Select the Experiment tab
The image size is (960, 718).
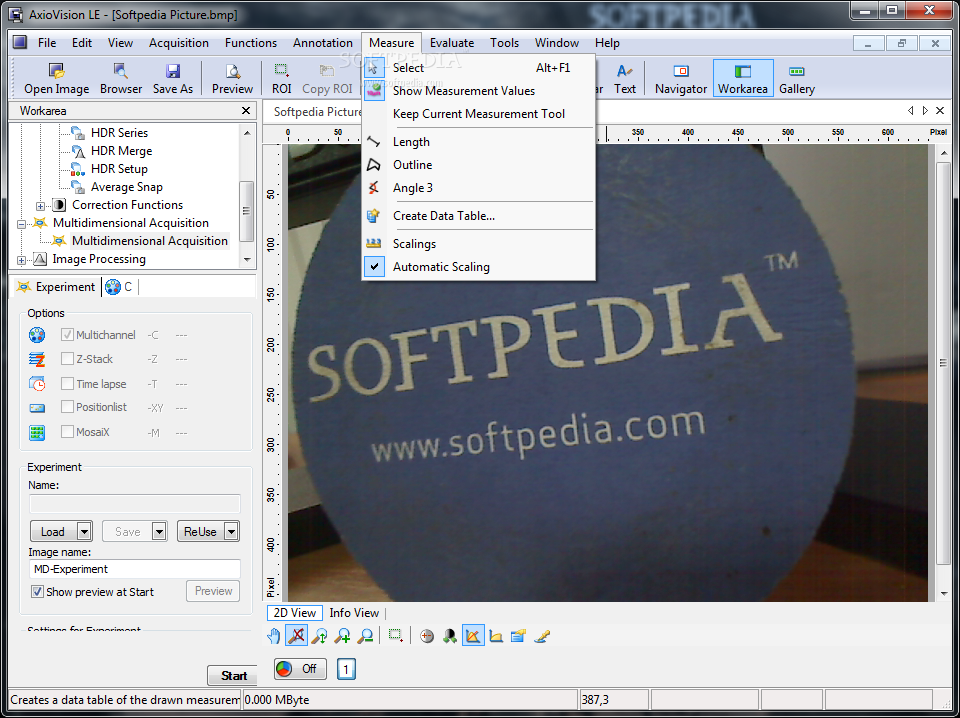(56, 287)
